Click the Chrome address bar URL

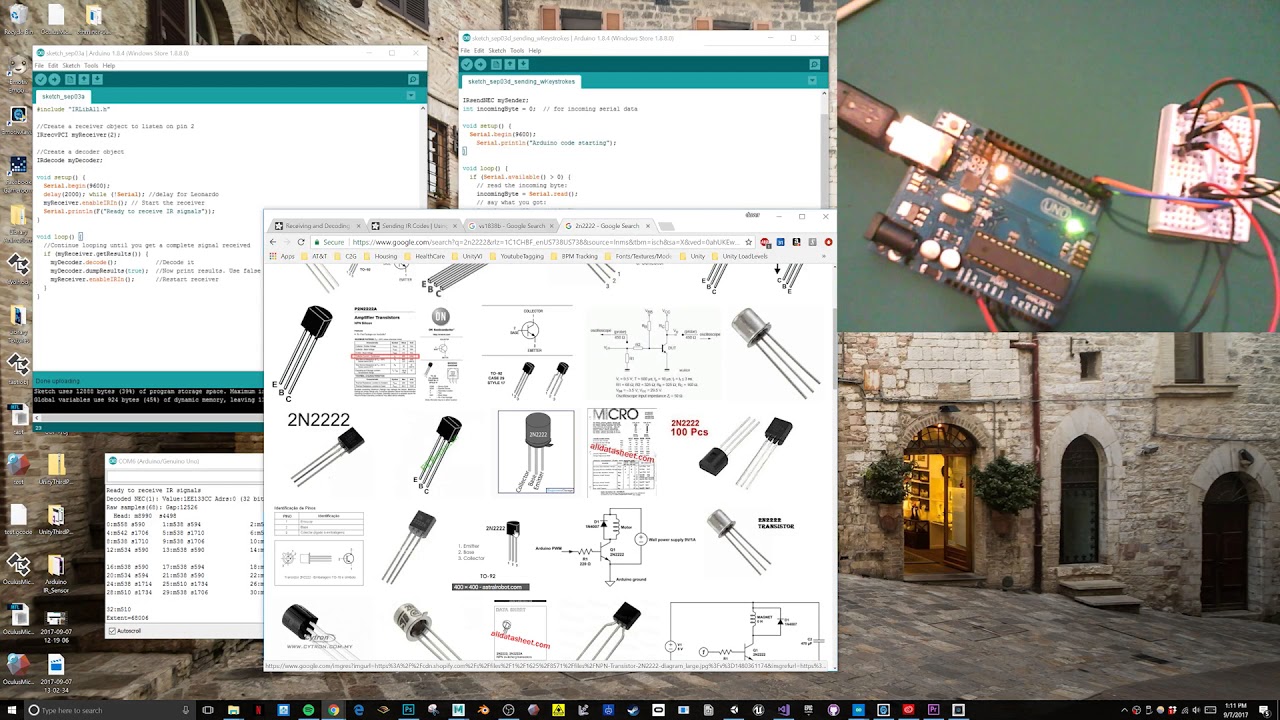click(545, 242)
